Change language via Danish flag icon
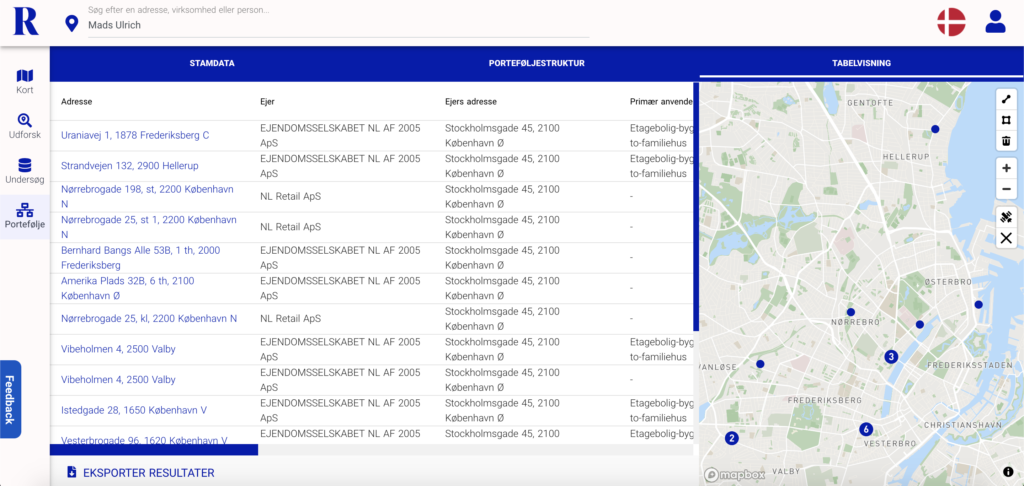The width and height of the screenshot is (1024, 486). pyautogui.click(x=950, y=22)
